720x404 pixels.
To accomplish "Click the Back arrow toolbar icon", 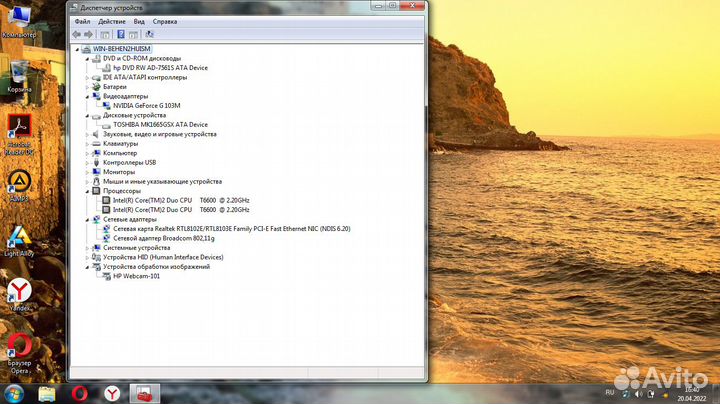I will click(77, 34).
